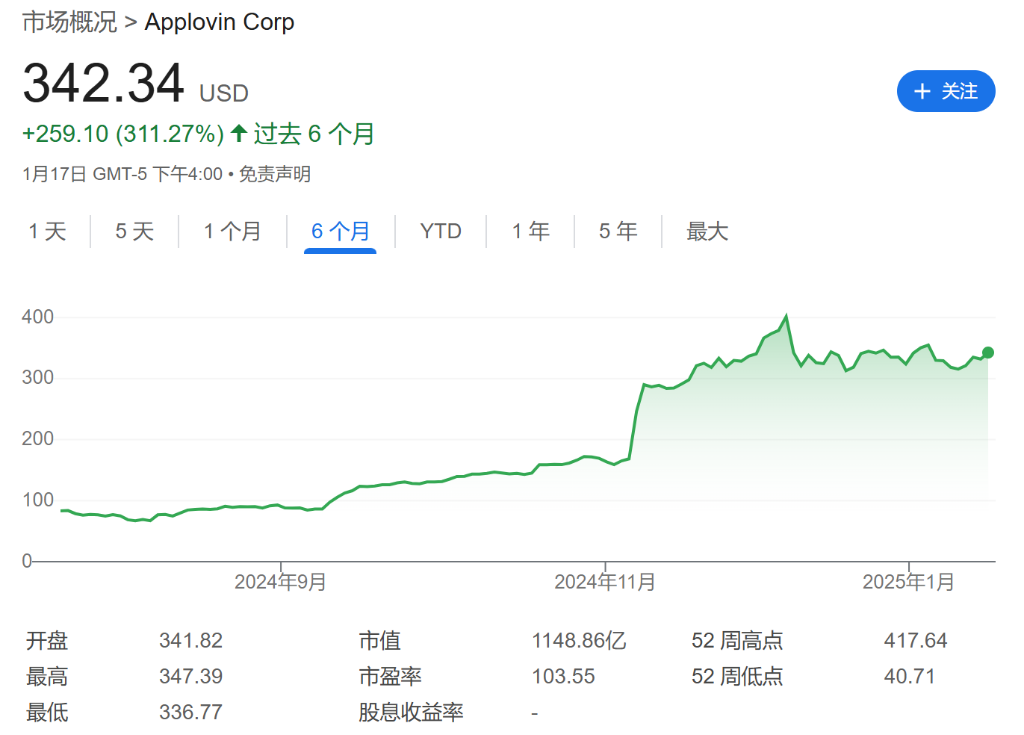
Task: Click the 最高 value 347.39
Action: click(x=191, y=676)
